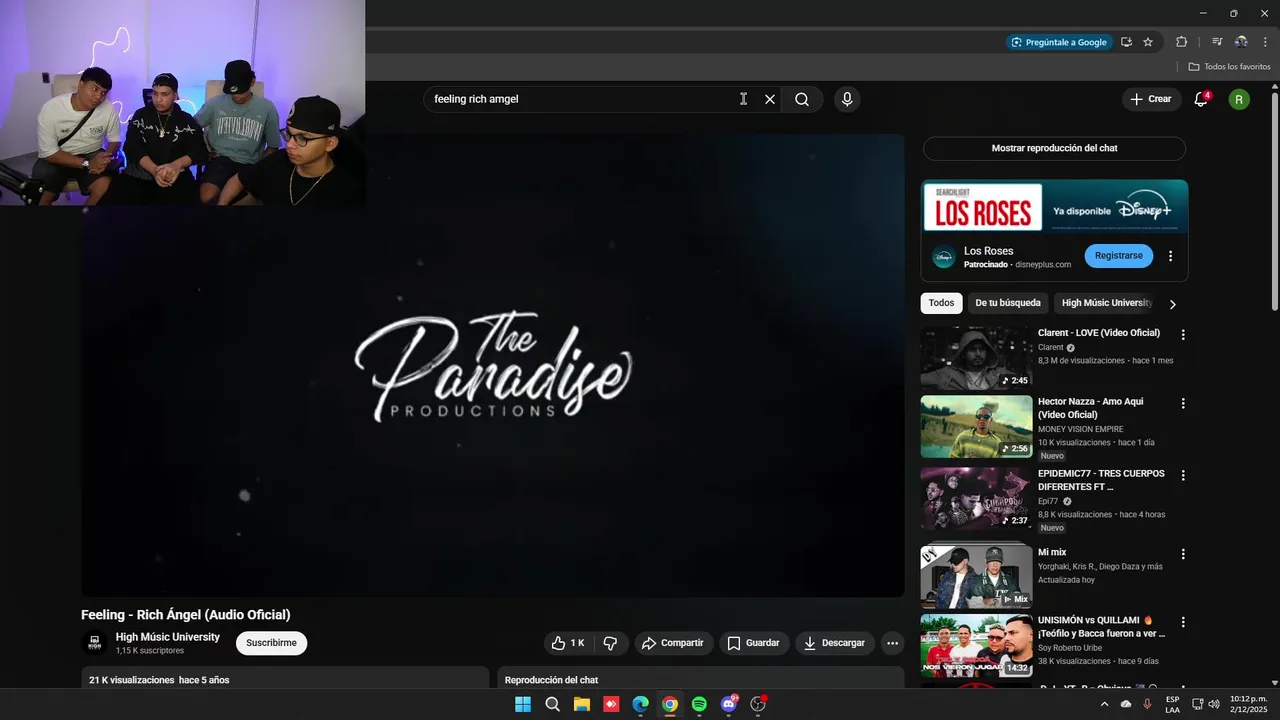Open options for Hector Nazza video
The width and height of the screenshot is (1280, 720).
pos(1183,403)
